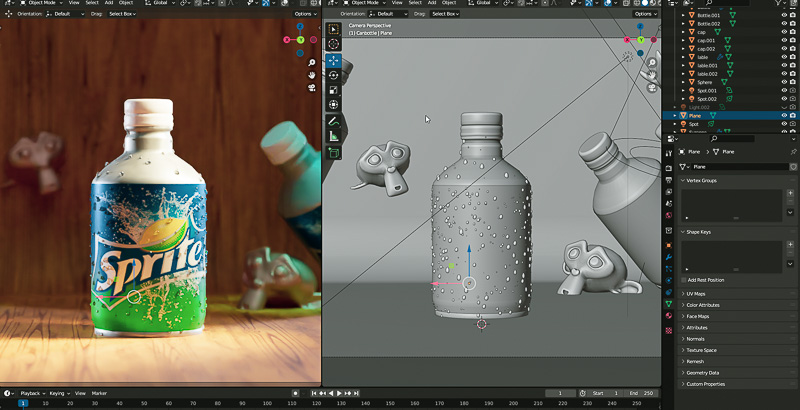Select the Scale tool
Image resolution: width=800 pixels, height=410 pixels.
(334, 90)
